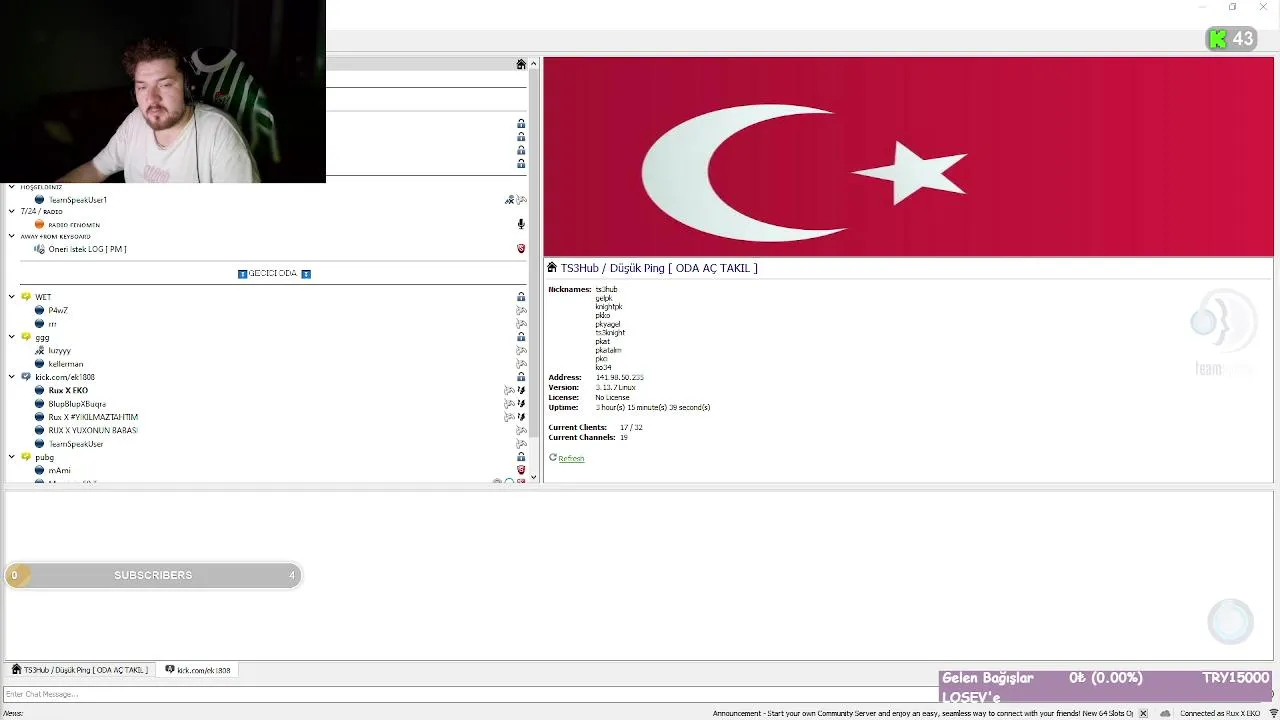Viewport: 1280px width, 720px height.
Task: Select the user RUX X YUXONUN BABASI
Action: (x=93, y=430)
